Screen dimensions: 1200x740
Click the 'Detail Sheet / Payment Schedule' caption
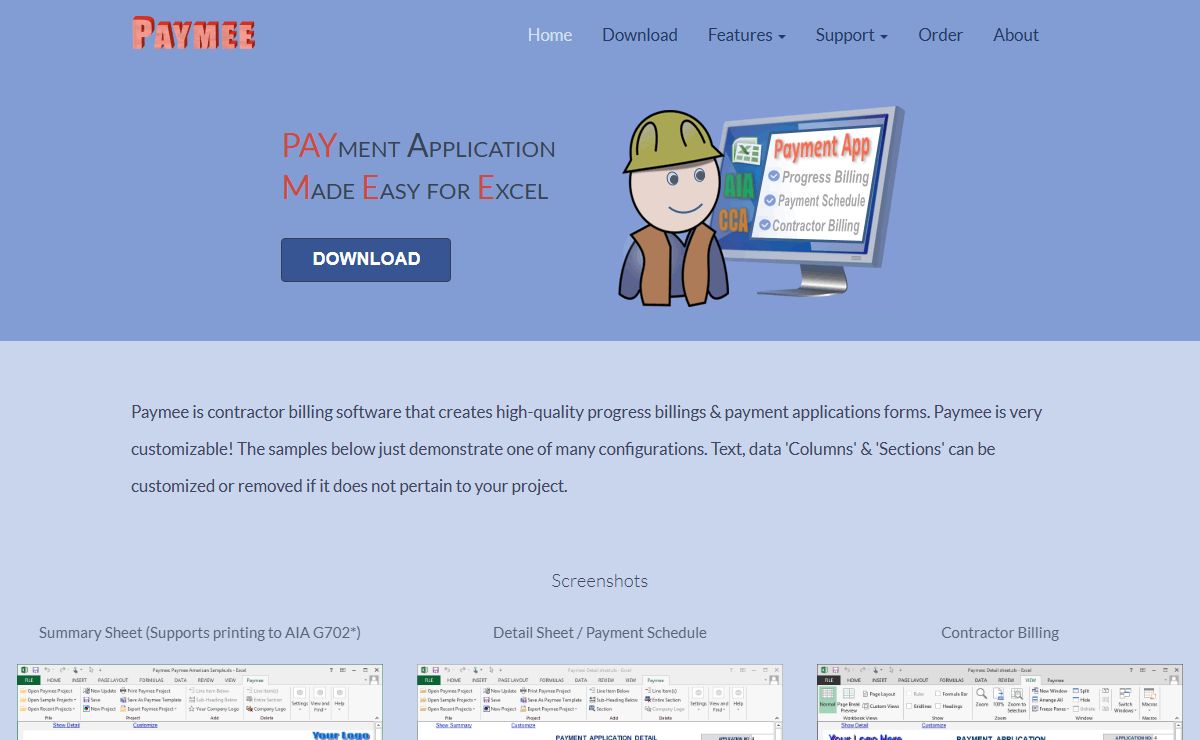pyautogui.click(x=600, y=632)
